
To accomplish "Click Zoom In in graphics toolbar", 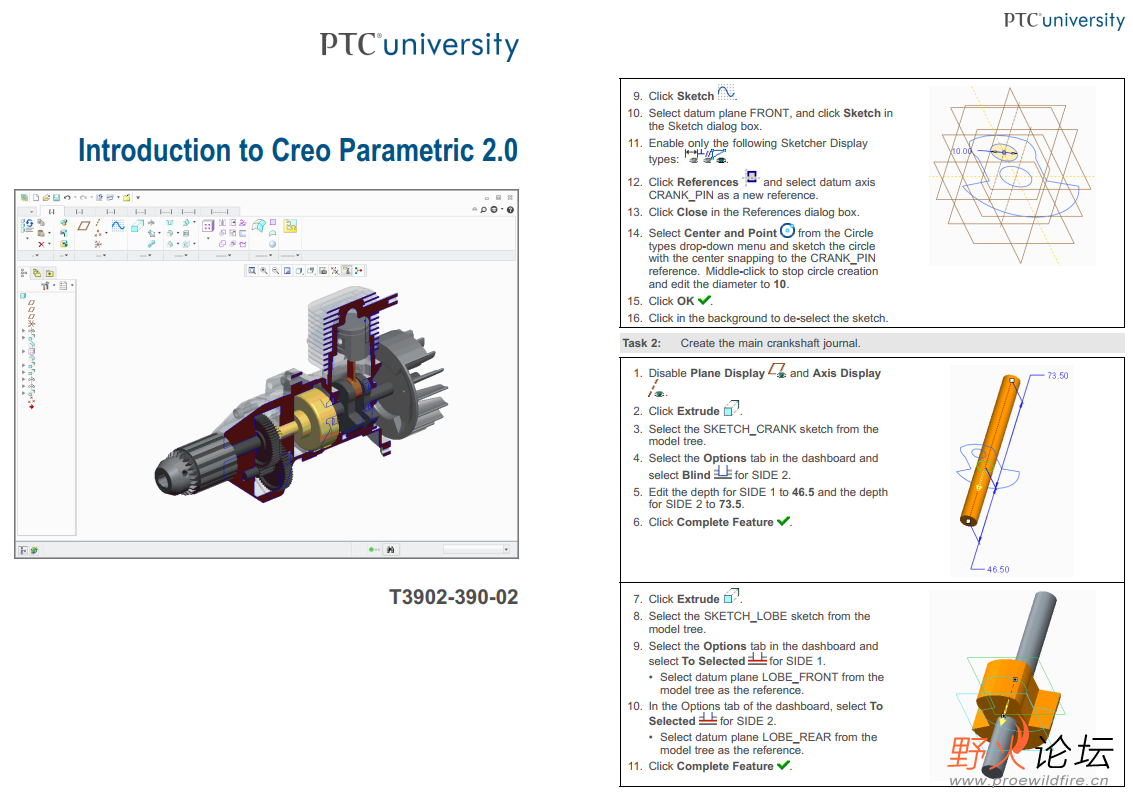I will [264, 270].
